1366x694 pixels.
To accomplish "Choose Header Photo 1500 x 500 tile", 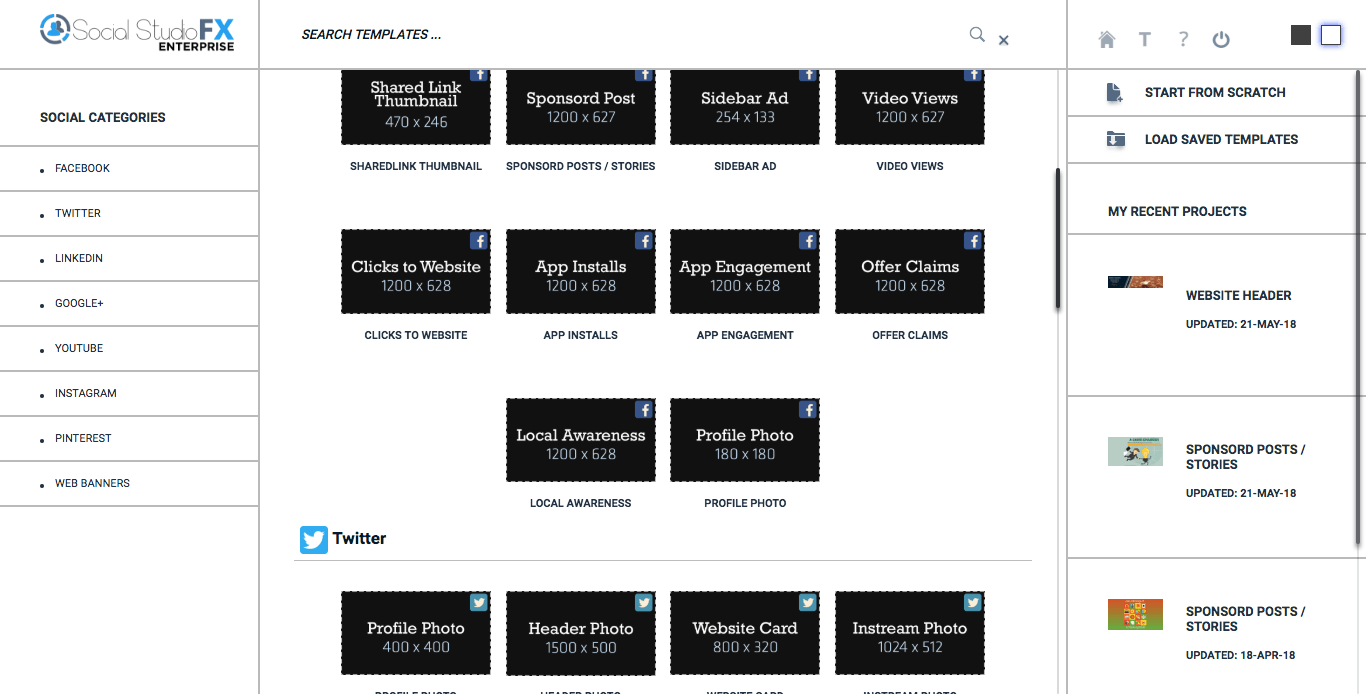I will [581, 633].
